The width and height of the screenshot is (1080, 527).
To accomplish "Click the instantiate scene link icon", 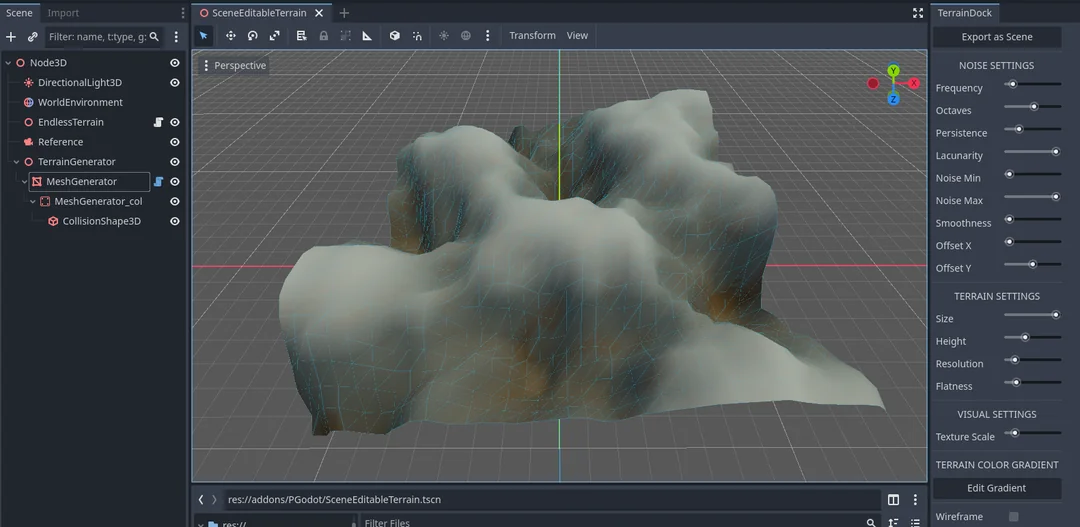I will pyautogui.click(x=32, y=37).
